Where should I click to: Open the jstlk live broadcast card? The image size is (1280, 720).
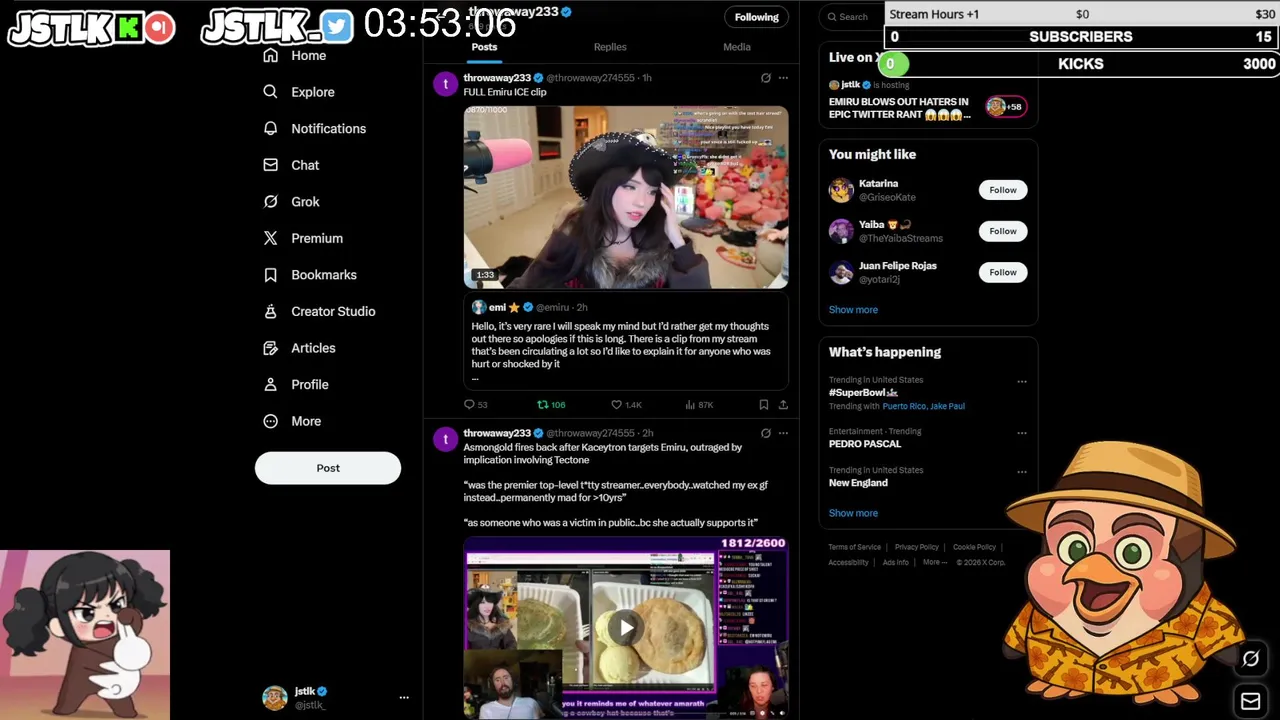click(x=928, y=101)
